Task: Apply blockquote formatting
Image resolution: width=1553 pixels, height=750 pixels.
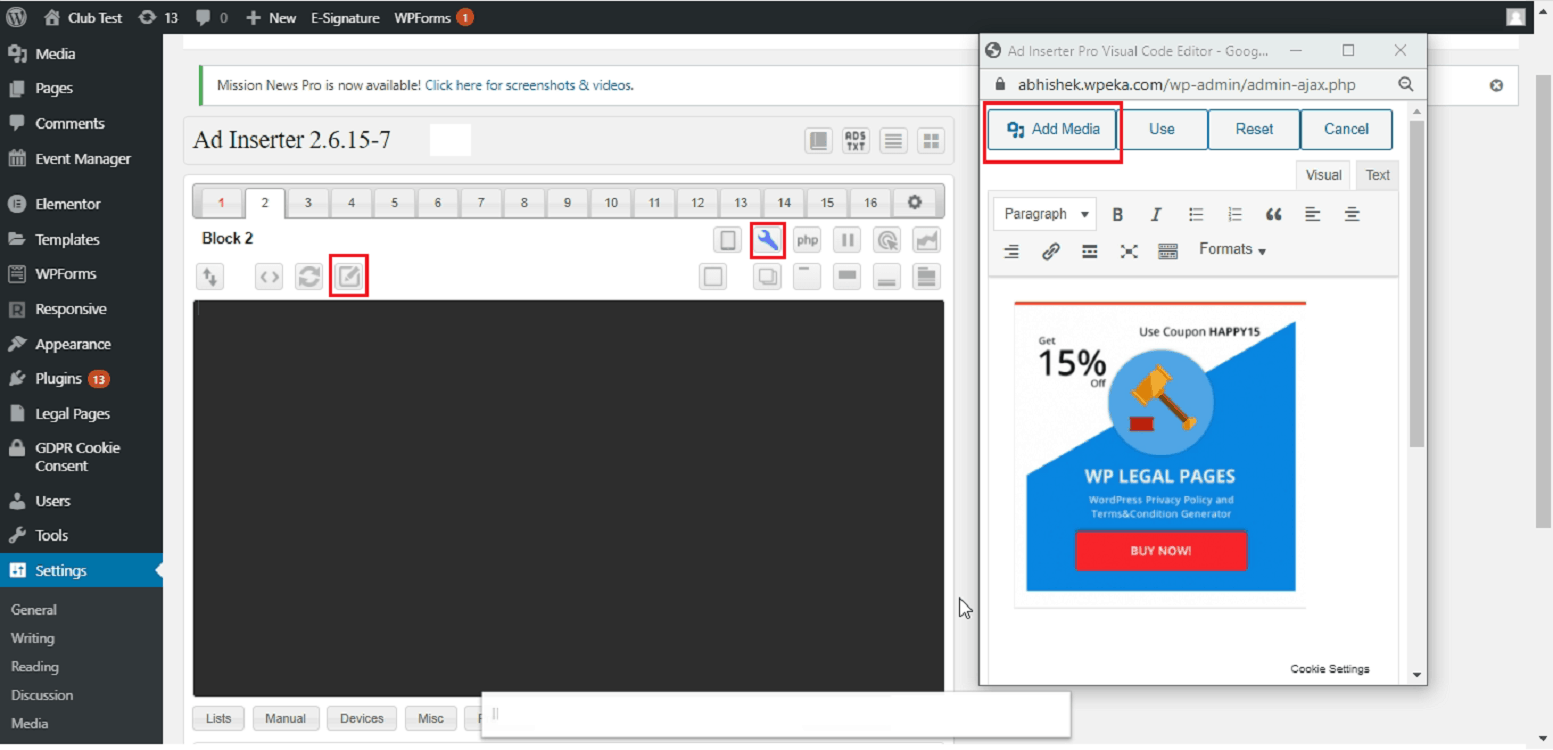Action: [1274, 214]
